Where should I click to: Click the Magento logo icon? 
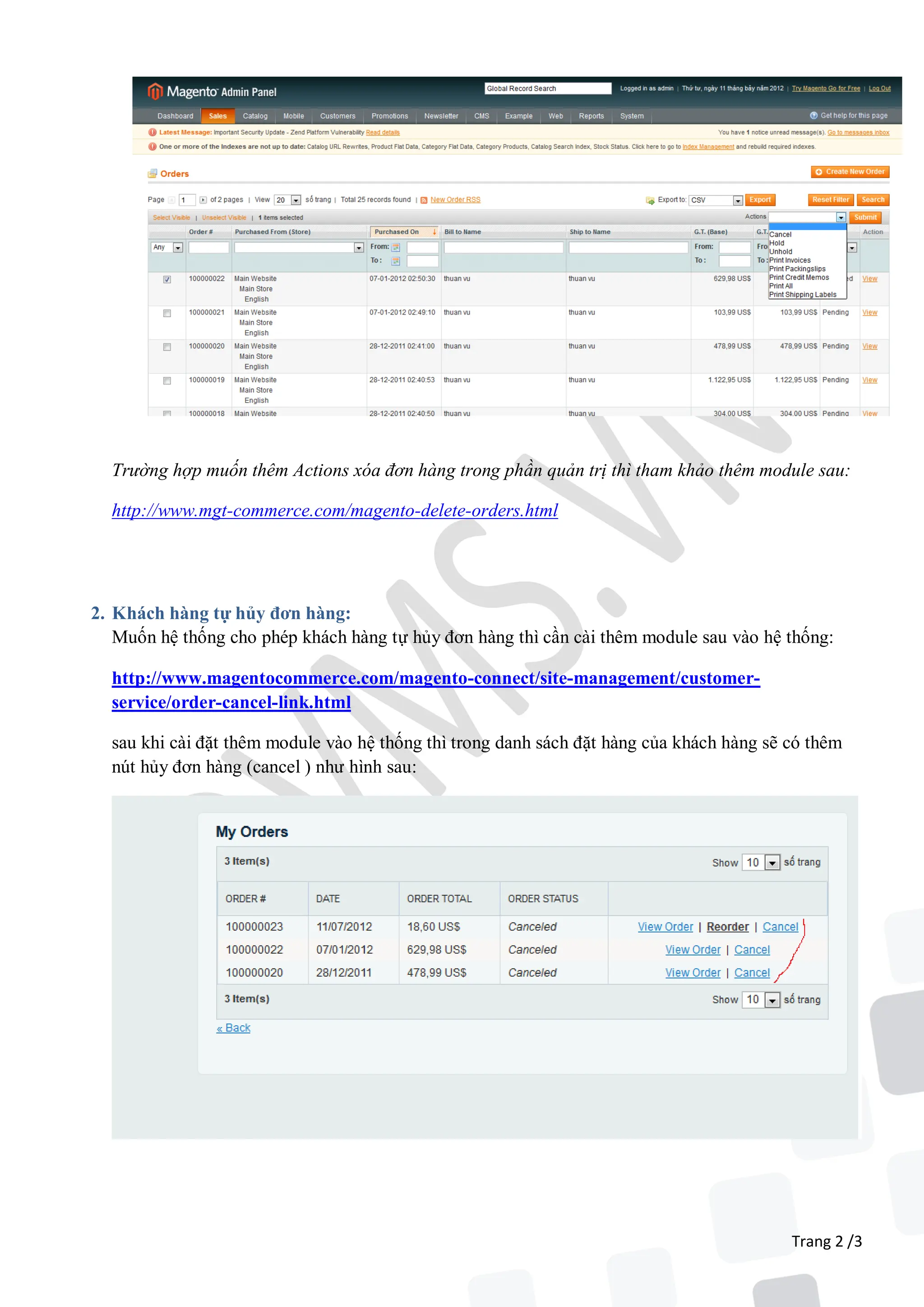(x=155, y=91)
